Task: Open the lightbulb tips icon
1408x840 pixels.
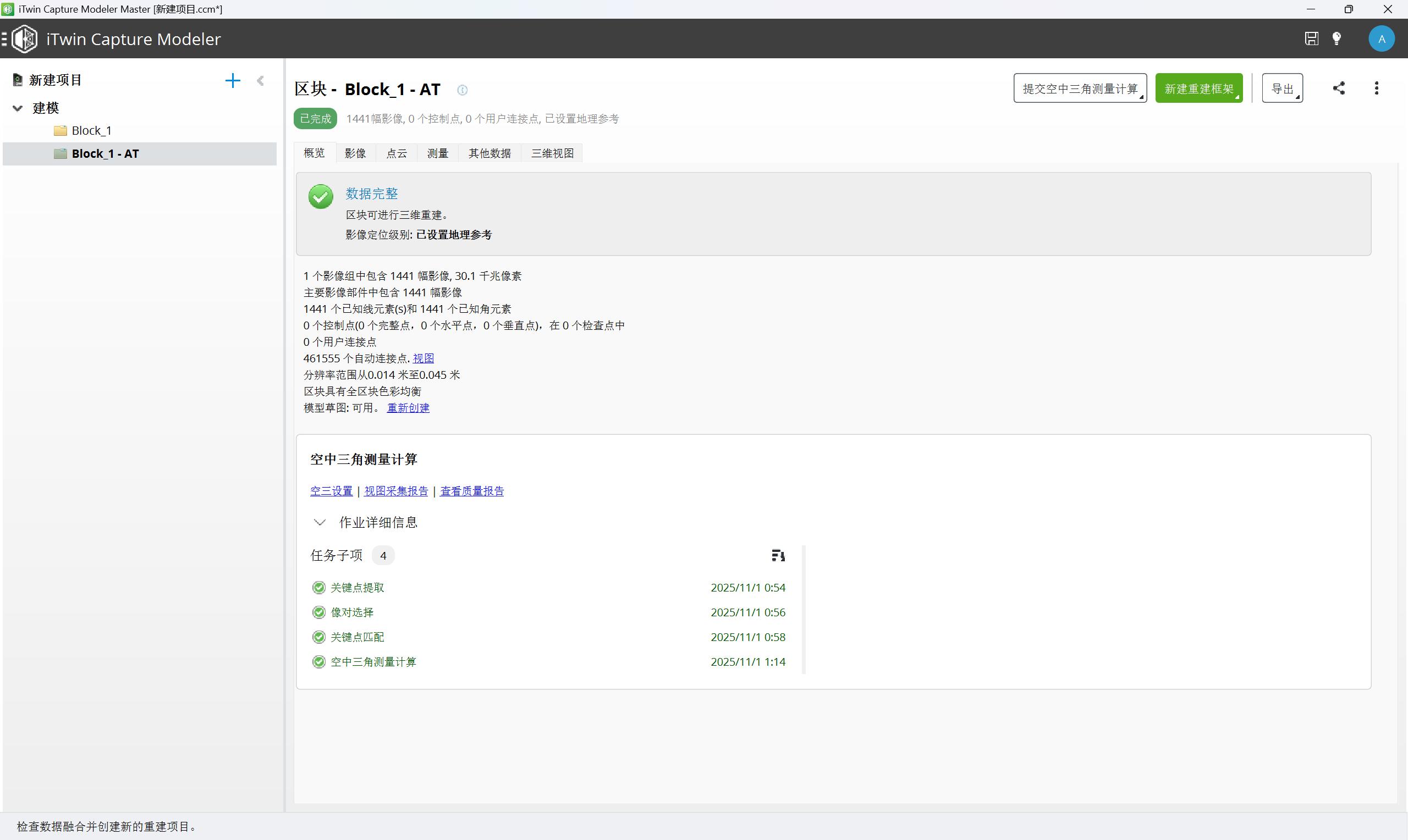Action: [x=1336, y=38]
